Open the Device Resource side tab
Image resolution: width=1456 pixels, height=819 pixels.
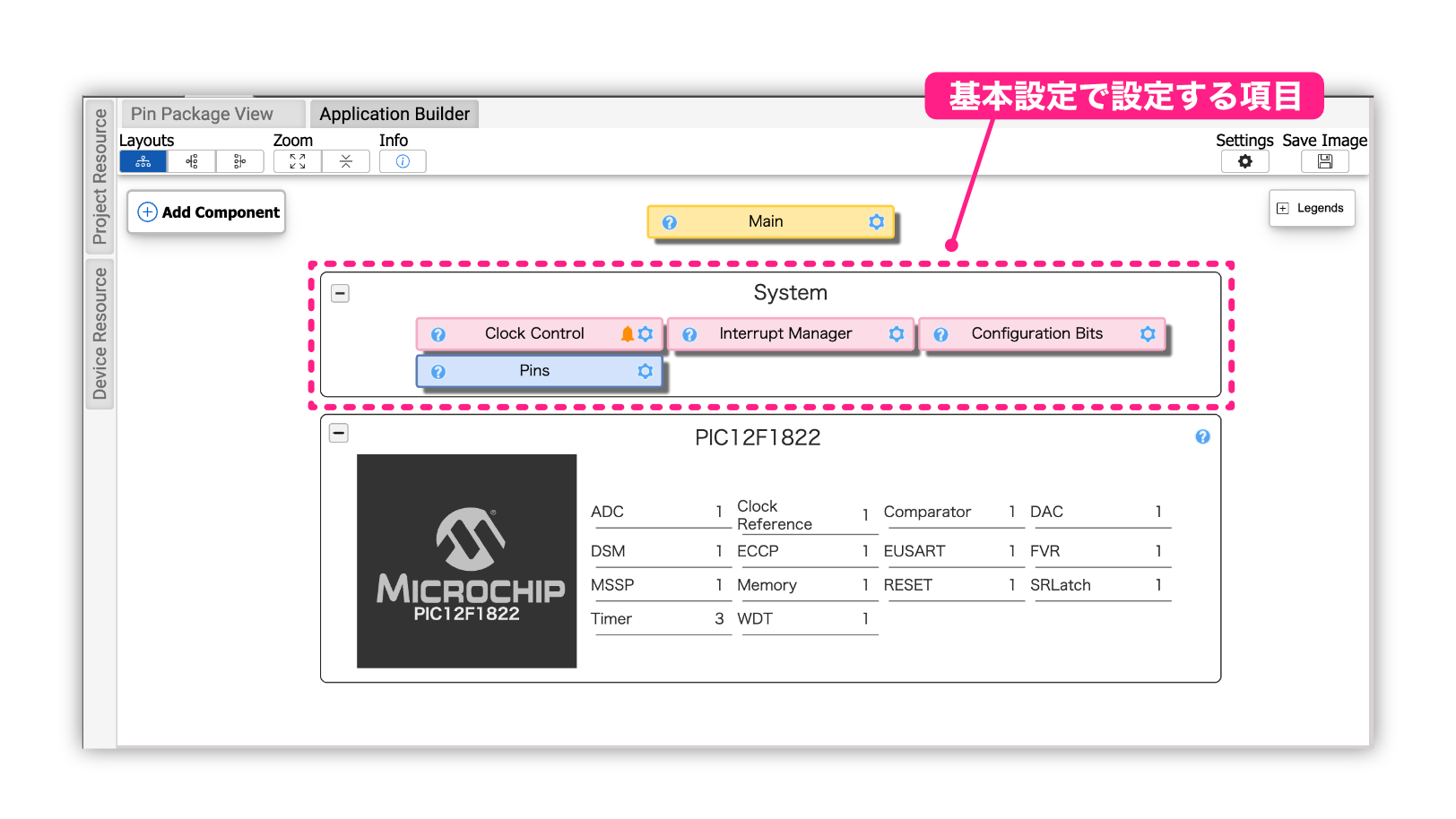click(100, 333)
